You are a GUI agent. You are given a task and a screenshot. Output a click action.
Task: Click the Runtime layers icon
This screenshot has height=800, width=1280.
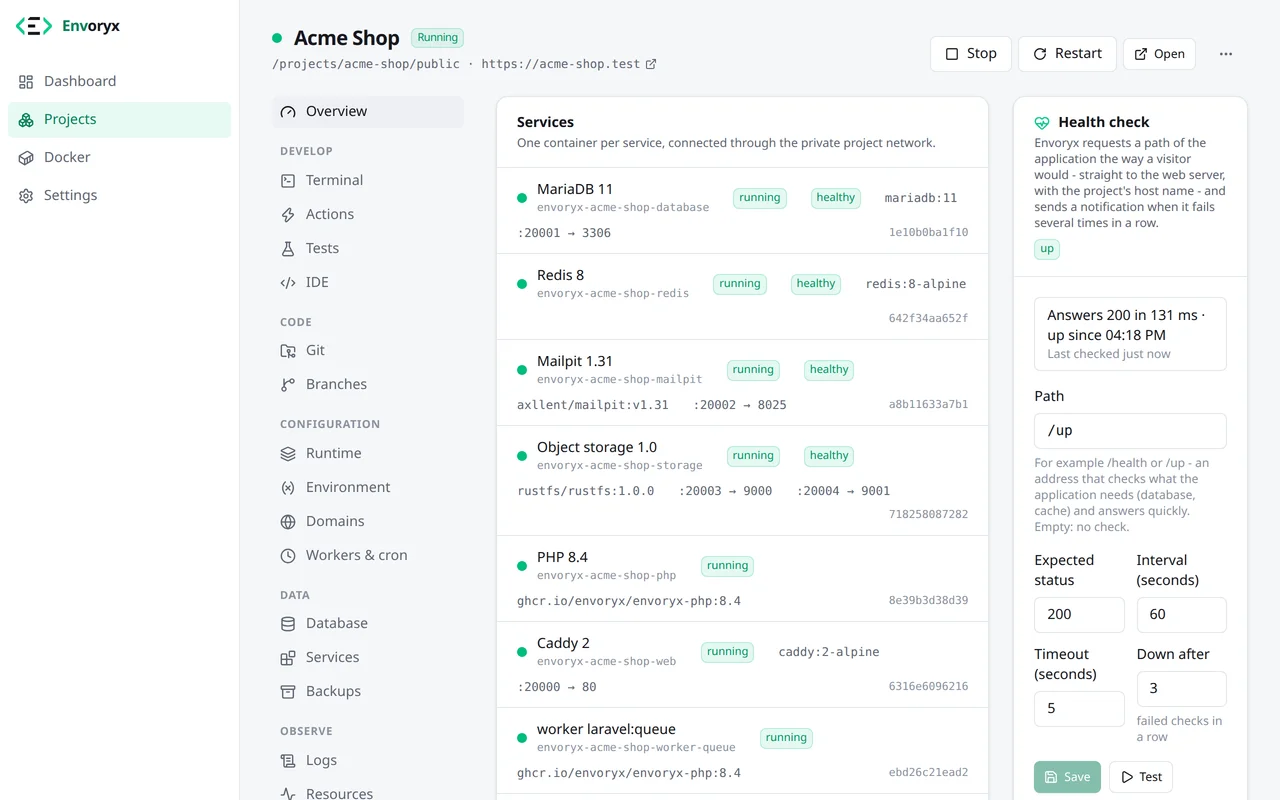pyautogui.click(x=288, y=454)
